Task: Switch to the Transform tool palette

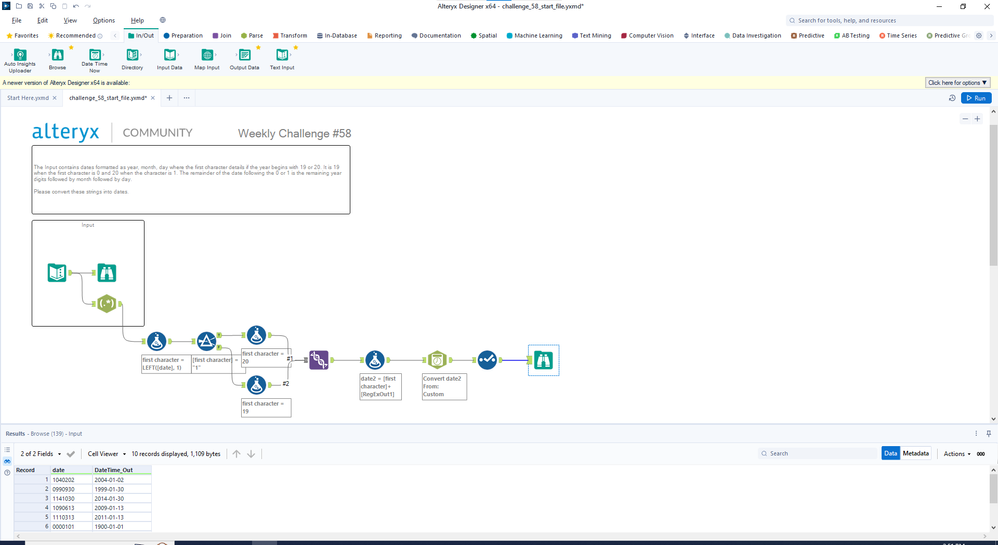Action: click(290, 36)
